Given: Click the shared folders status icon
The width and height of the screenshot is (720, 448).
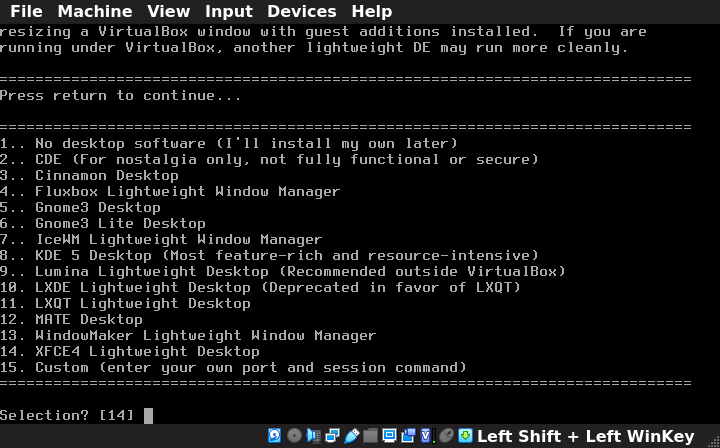Looking at the screenshot, I should [370, 435].
